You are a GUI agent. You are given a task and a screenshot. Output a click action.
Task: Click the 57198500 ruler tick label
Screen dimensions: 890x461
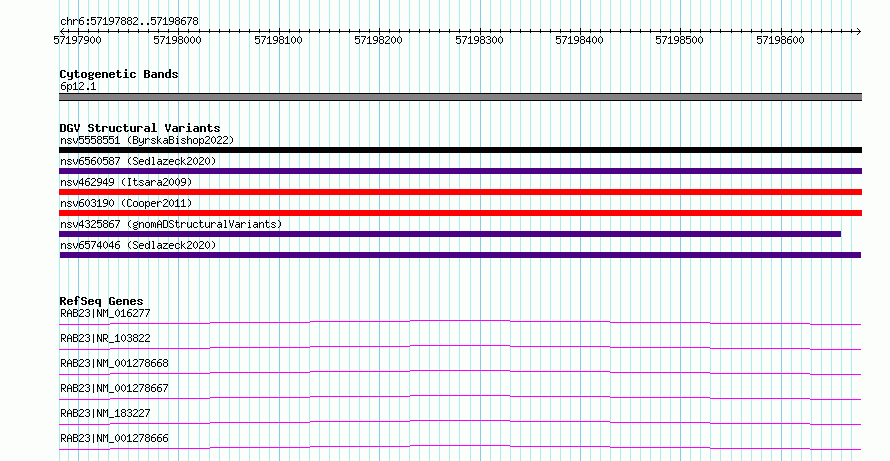click(679, 40)
